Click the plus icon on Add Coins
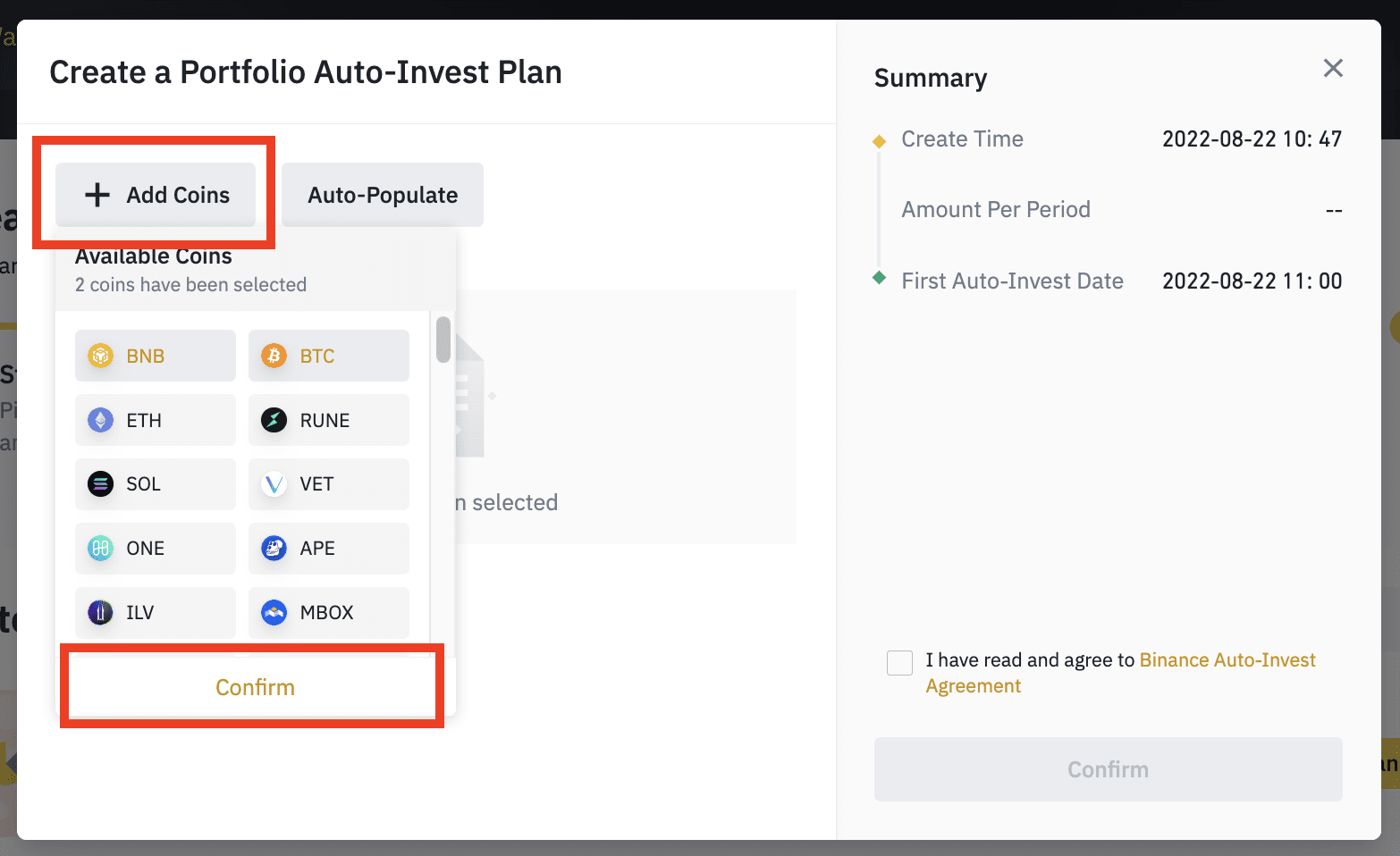Viewport: 1400px width, 856px height. pos(97,195)
